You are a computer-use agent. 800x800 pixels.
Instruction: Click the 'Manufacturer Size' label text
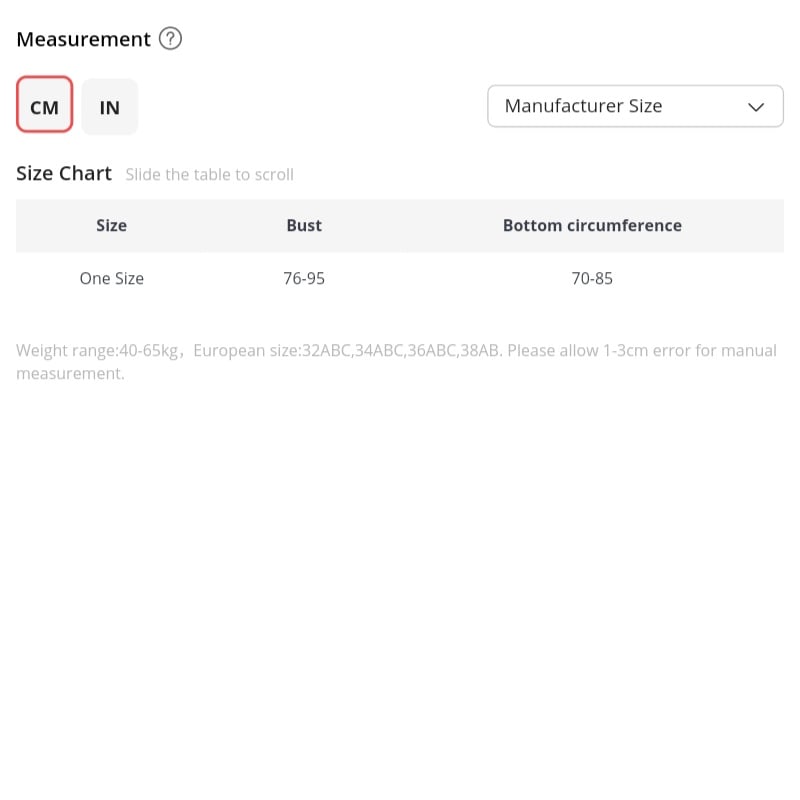(583, 106)
